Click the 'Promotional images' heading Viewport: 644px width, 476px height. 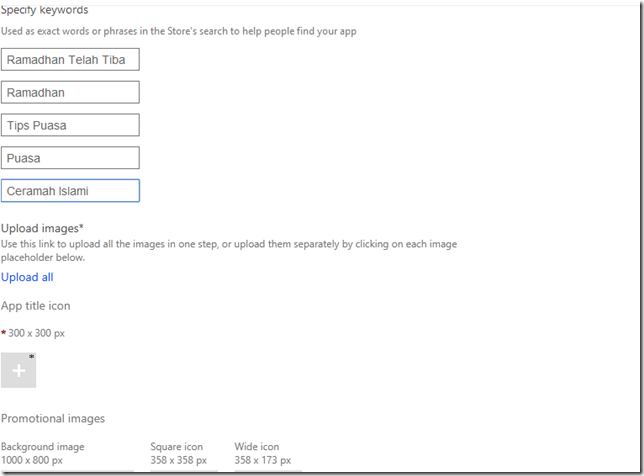pyautogui.click(x=53, y=419)
